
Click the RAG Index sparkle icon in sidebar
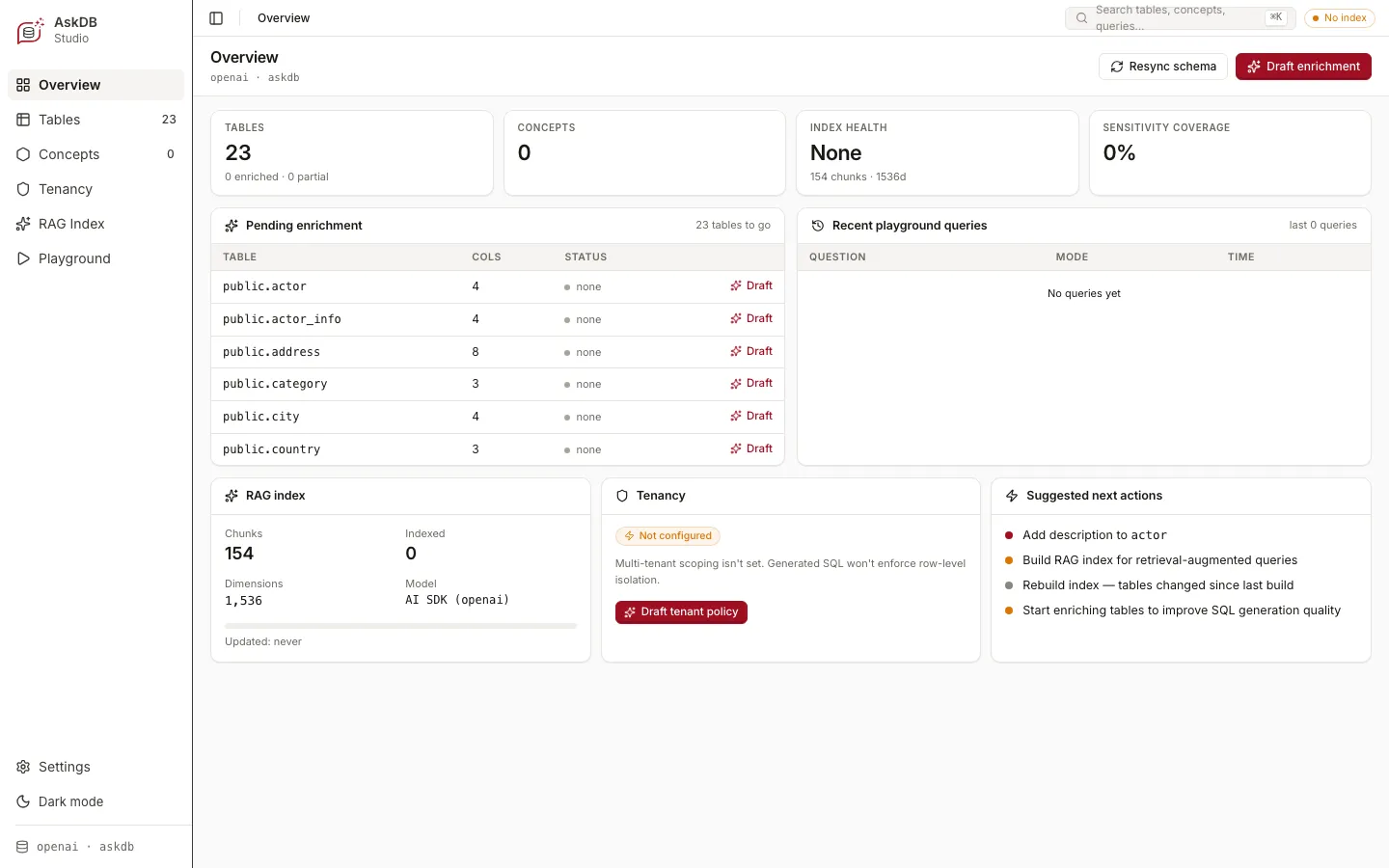pos(23,224)
